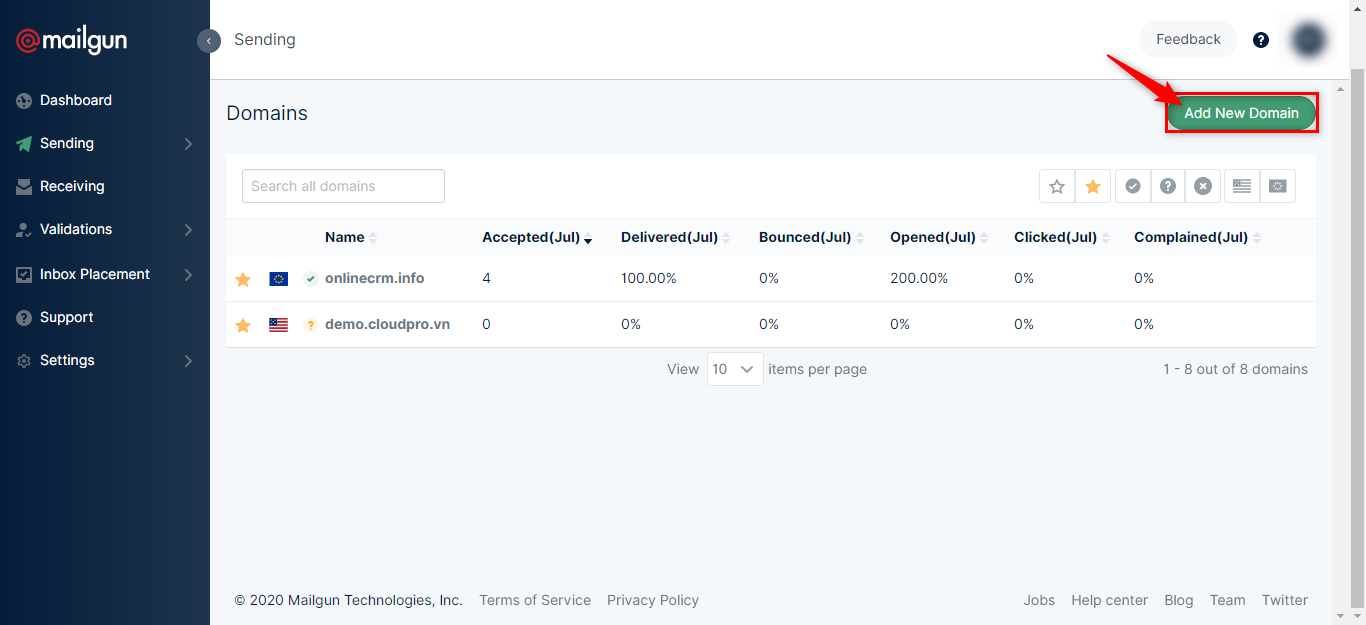Click the Add New Domain button

tap(1241, 113)
